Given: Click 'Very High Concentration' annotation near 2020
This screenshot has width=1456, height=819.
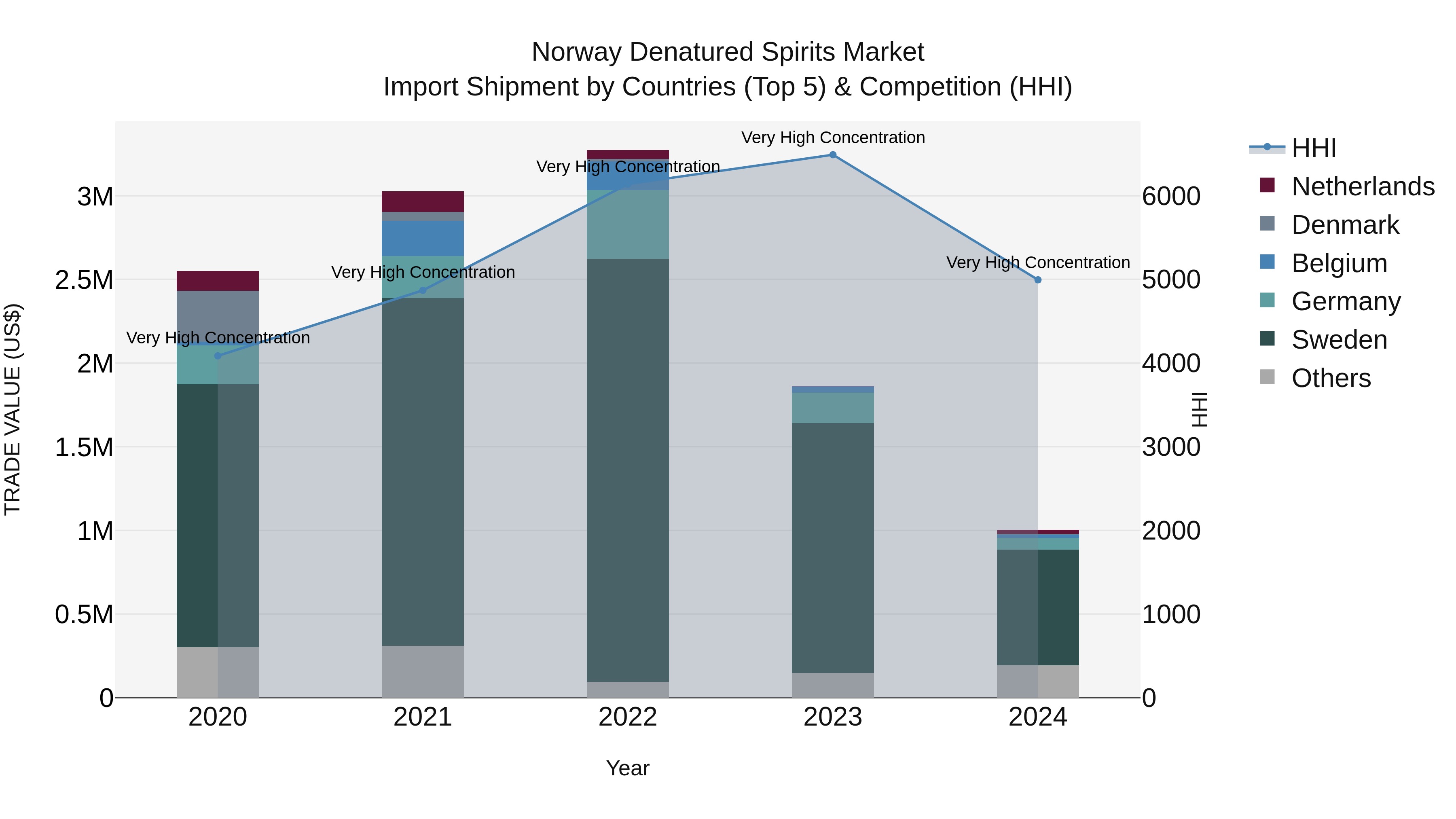Looking at the screenshot, I should point(218,337).
